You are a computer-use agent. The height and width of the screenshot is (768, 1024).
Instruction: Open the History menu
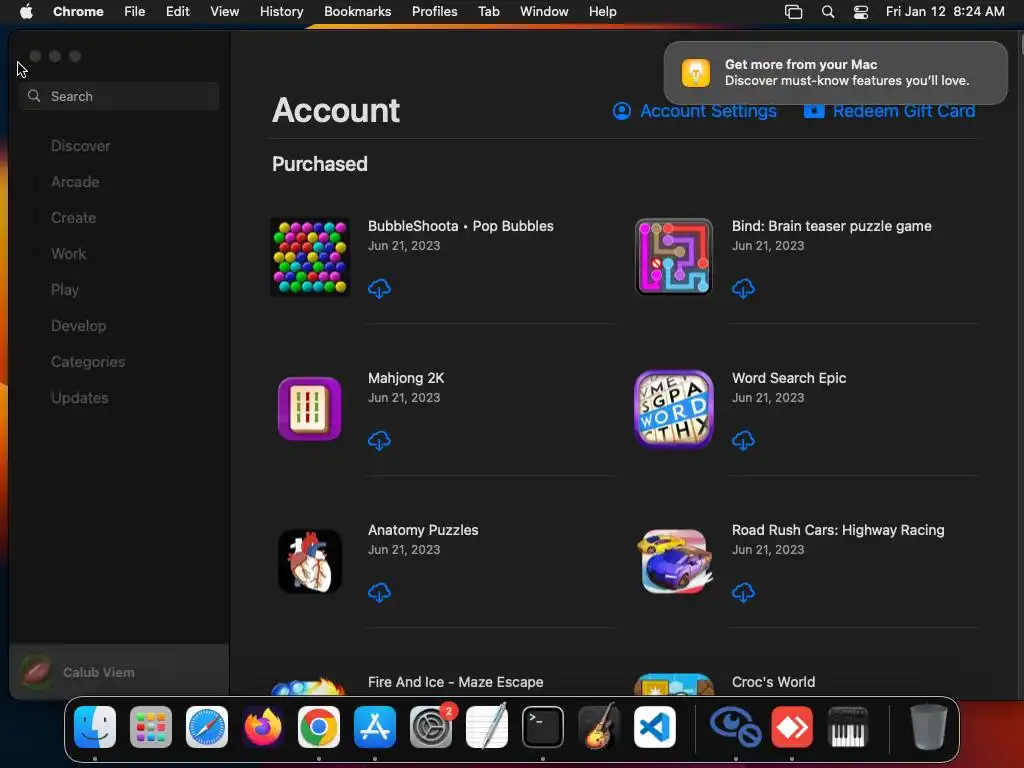pos(281,11)
